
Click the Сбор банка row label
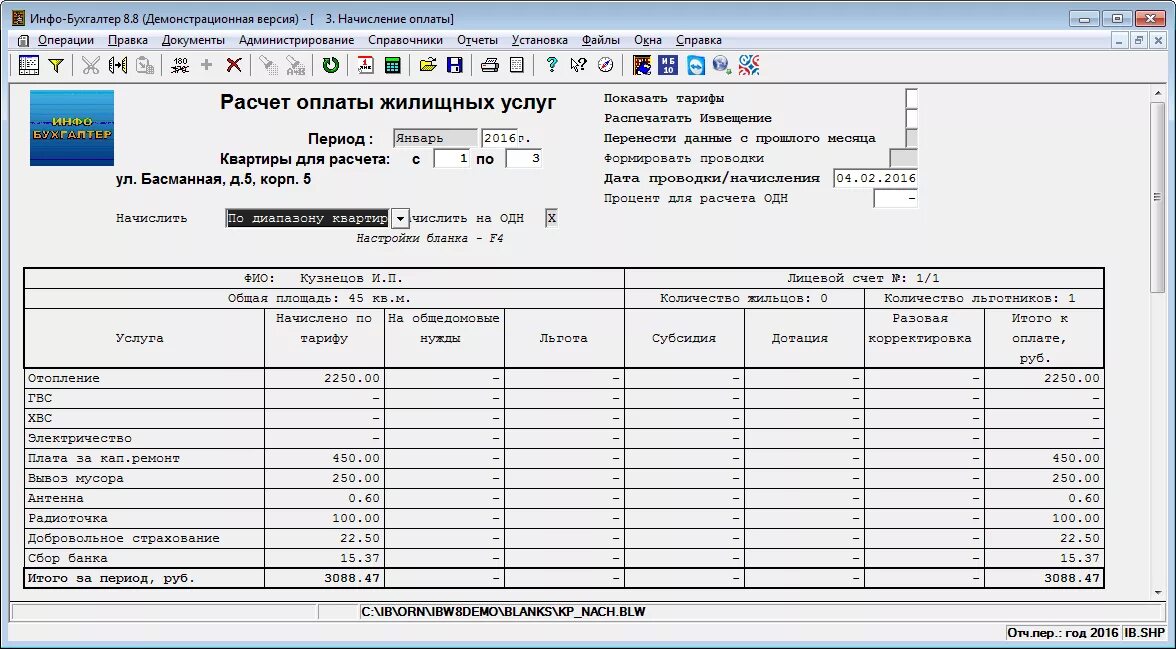[68, 559]
